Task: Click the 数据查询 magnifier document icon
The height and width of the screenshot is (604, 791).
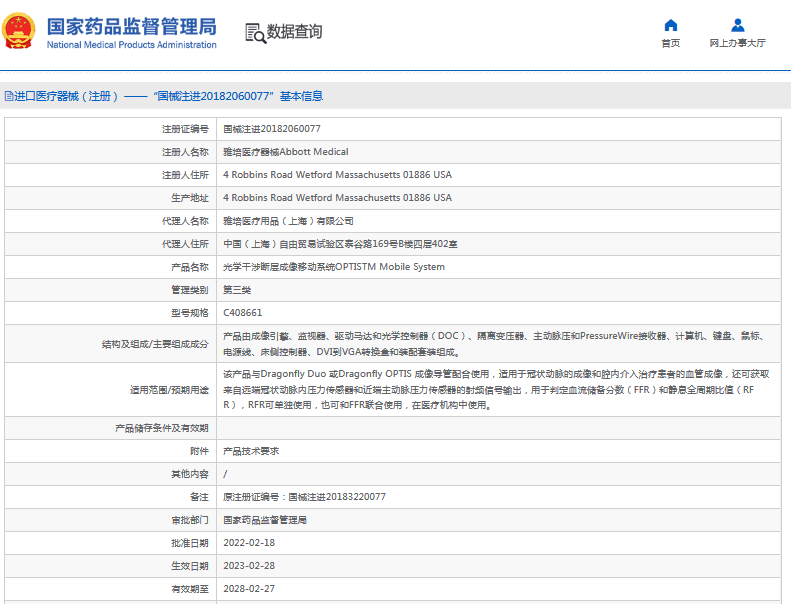Action: click(255, 33)
